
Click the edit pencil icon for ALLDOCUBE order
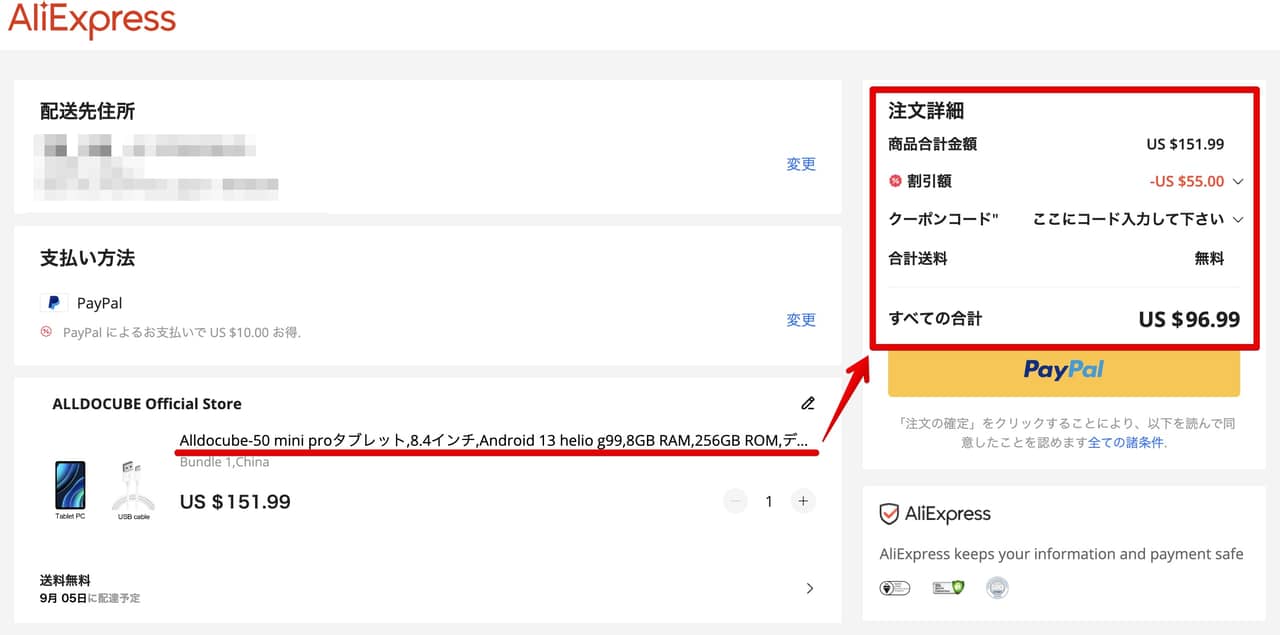coord(808,404)
